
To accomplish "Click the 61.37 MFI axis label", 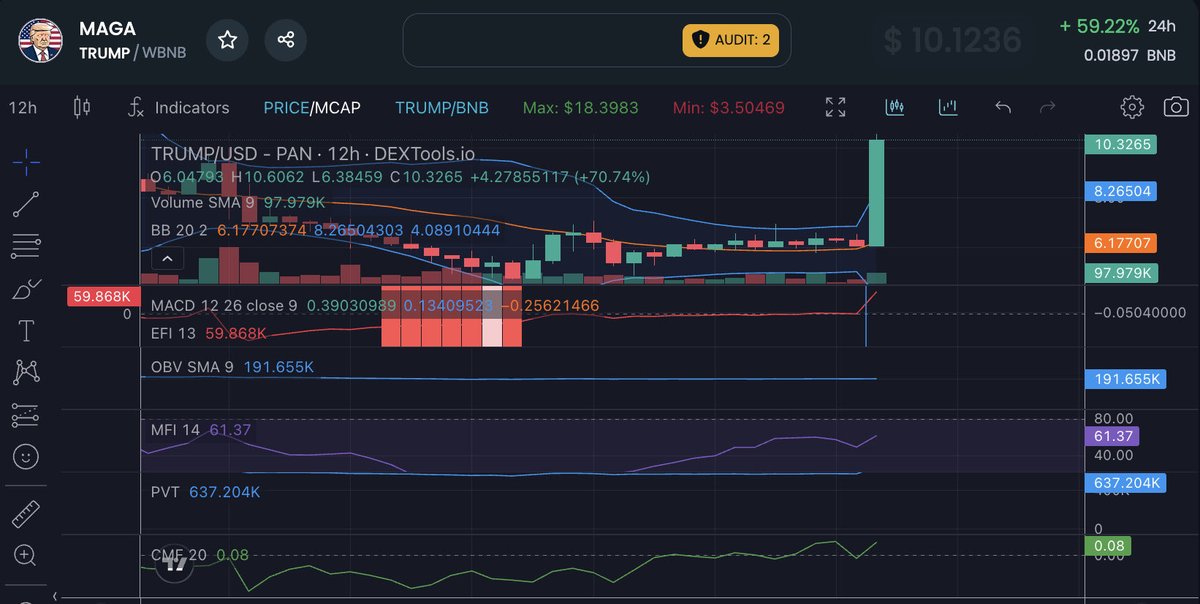I will [1111, 436].
